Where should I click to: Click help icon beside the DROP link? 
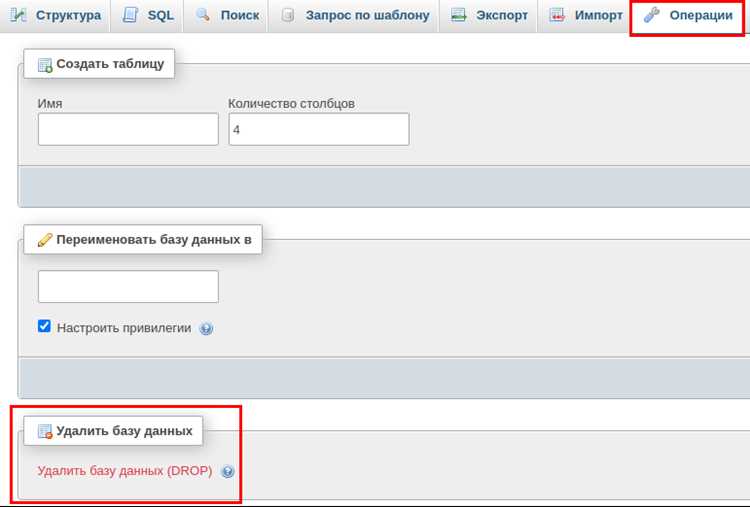coord(228,472)
